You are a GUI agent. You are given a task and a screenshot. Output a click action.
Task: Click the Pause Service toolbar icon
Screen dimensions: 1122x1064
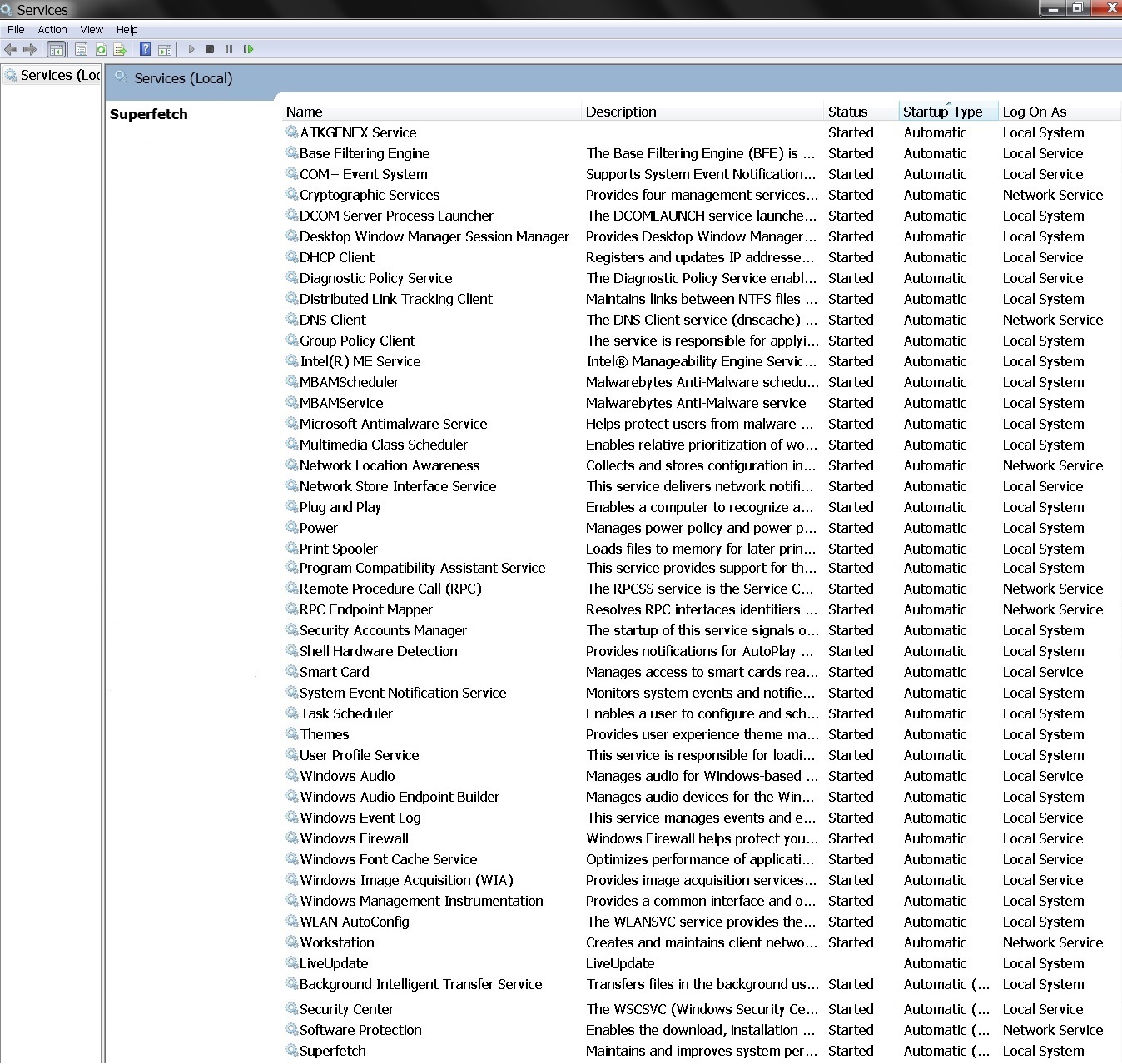pyautogui.click(x=229, y=49)
